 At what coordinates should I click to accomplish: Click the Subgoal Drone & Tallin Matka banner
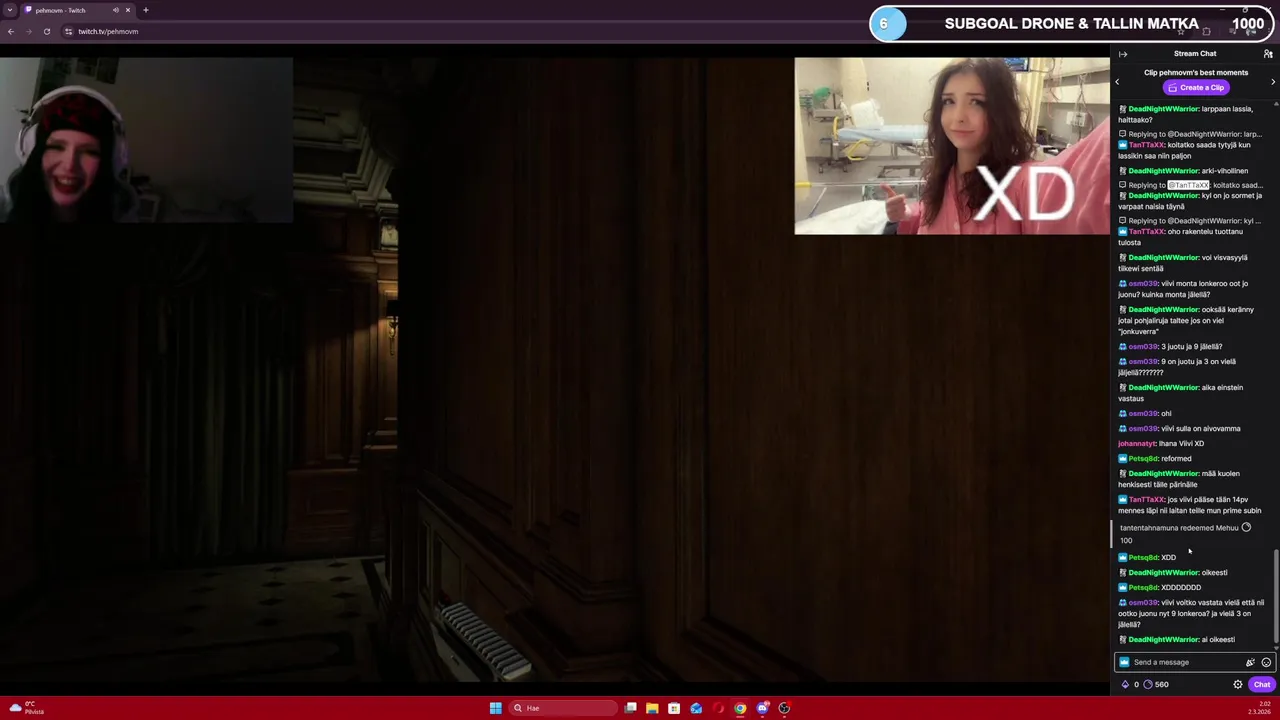coord(1071,23)
